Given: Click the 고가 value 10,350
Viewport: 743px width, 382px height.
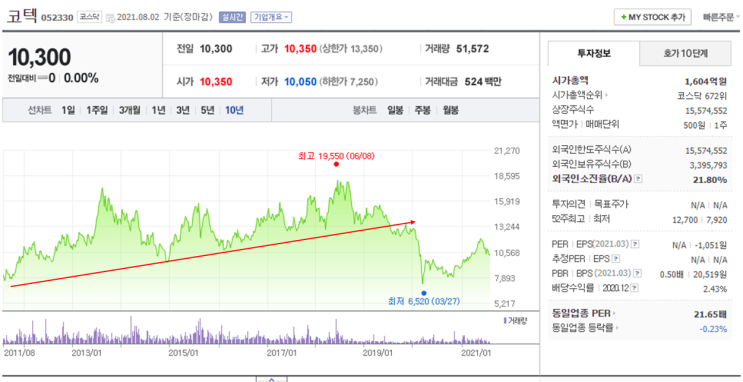Looking at the screenshot, I should tap(300, 48).
